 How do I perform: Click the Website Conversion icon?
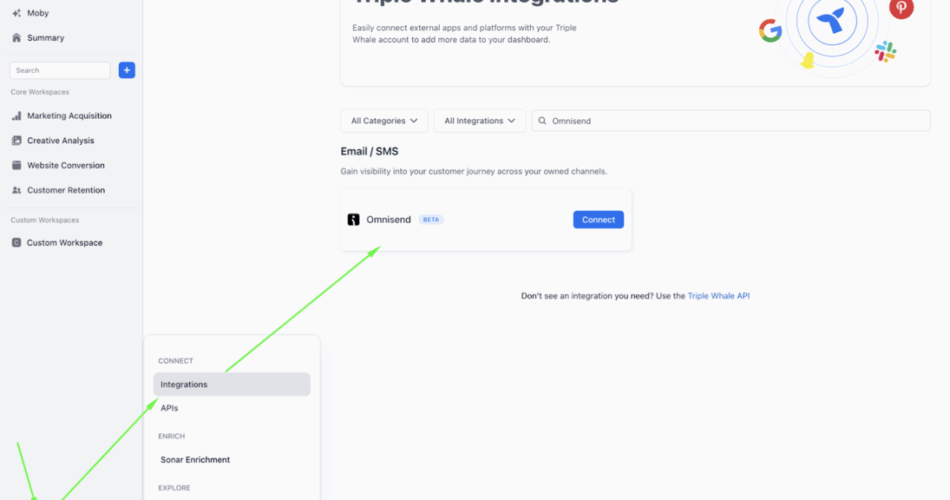16,166
